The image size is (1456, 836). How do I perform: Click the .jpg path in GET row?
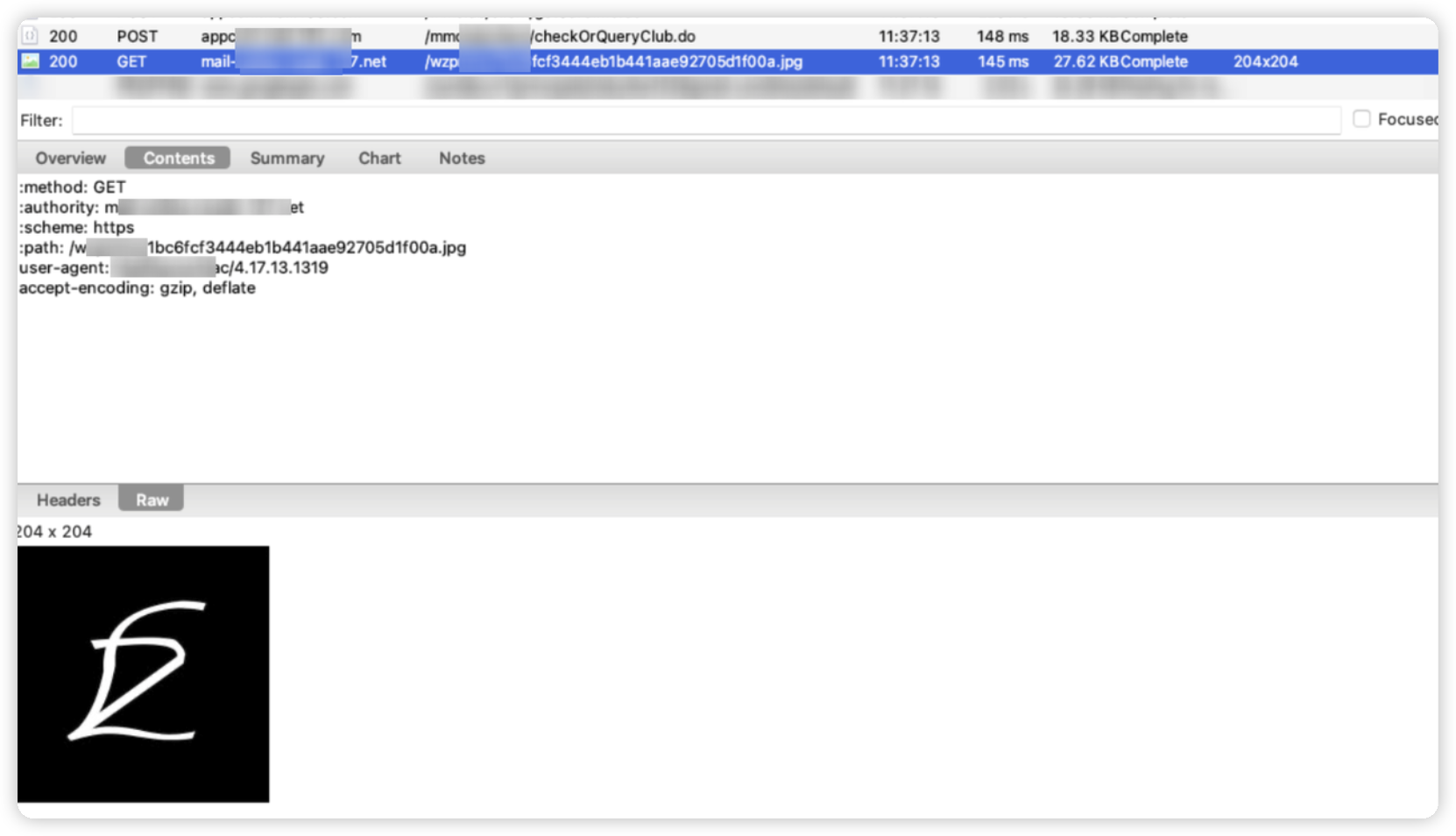(666, 61)
